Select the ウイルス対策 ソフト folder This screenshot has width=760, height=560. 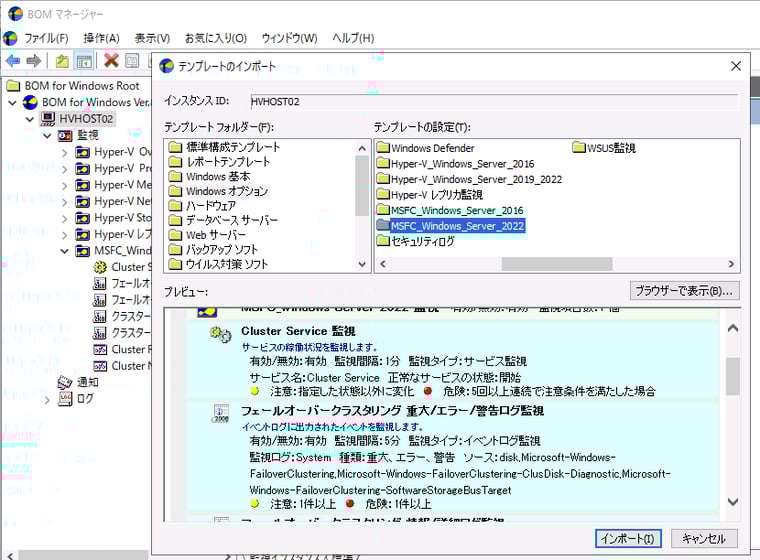[218, 264]
